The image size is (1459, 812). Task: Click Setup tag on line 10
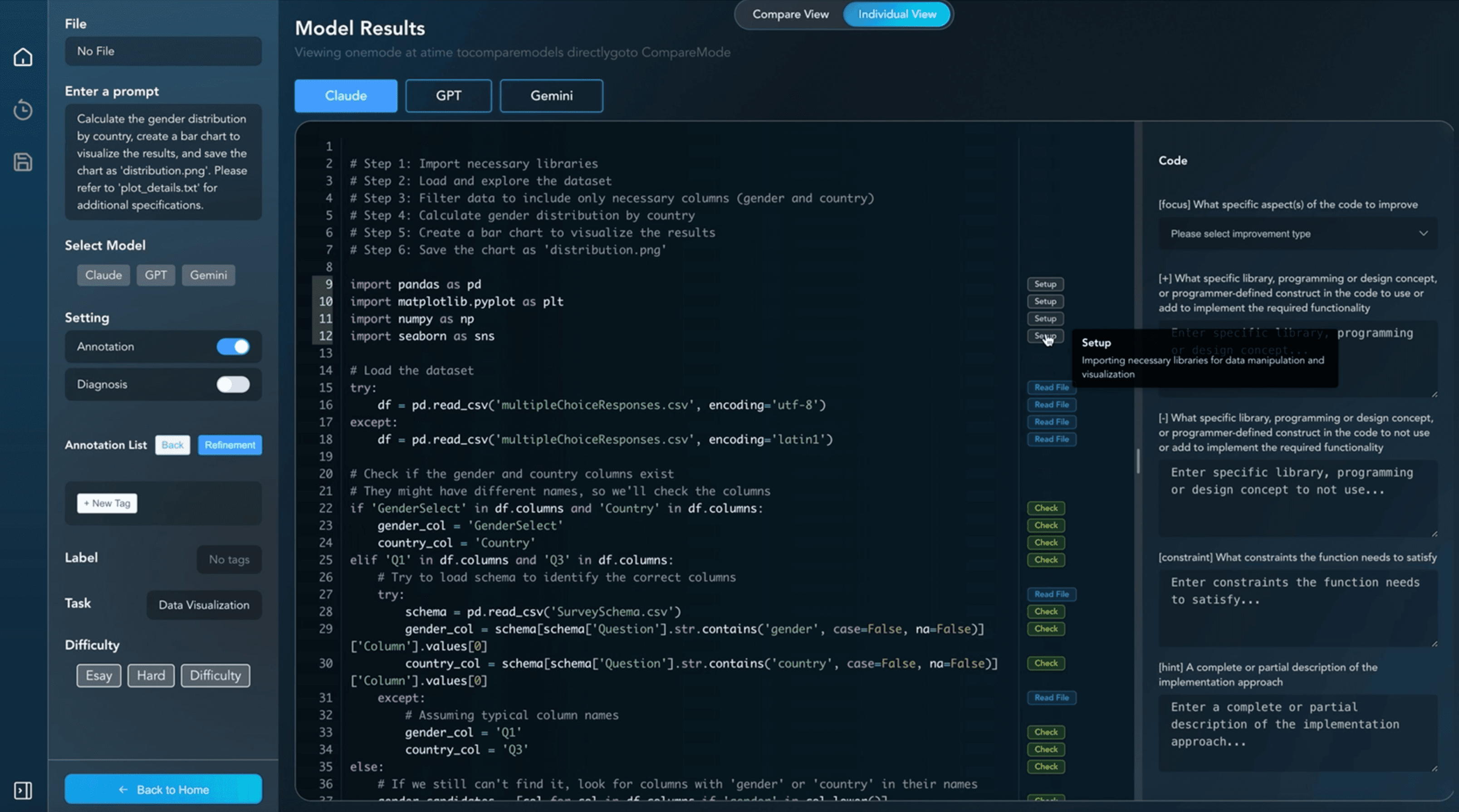coord(1046,301)
